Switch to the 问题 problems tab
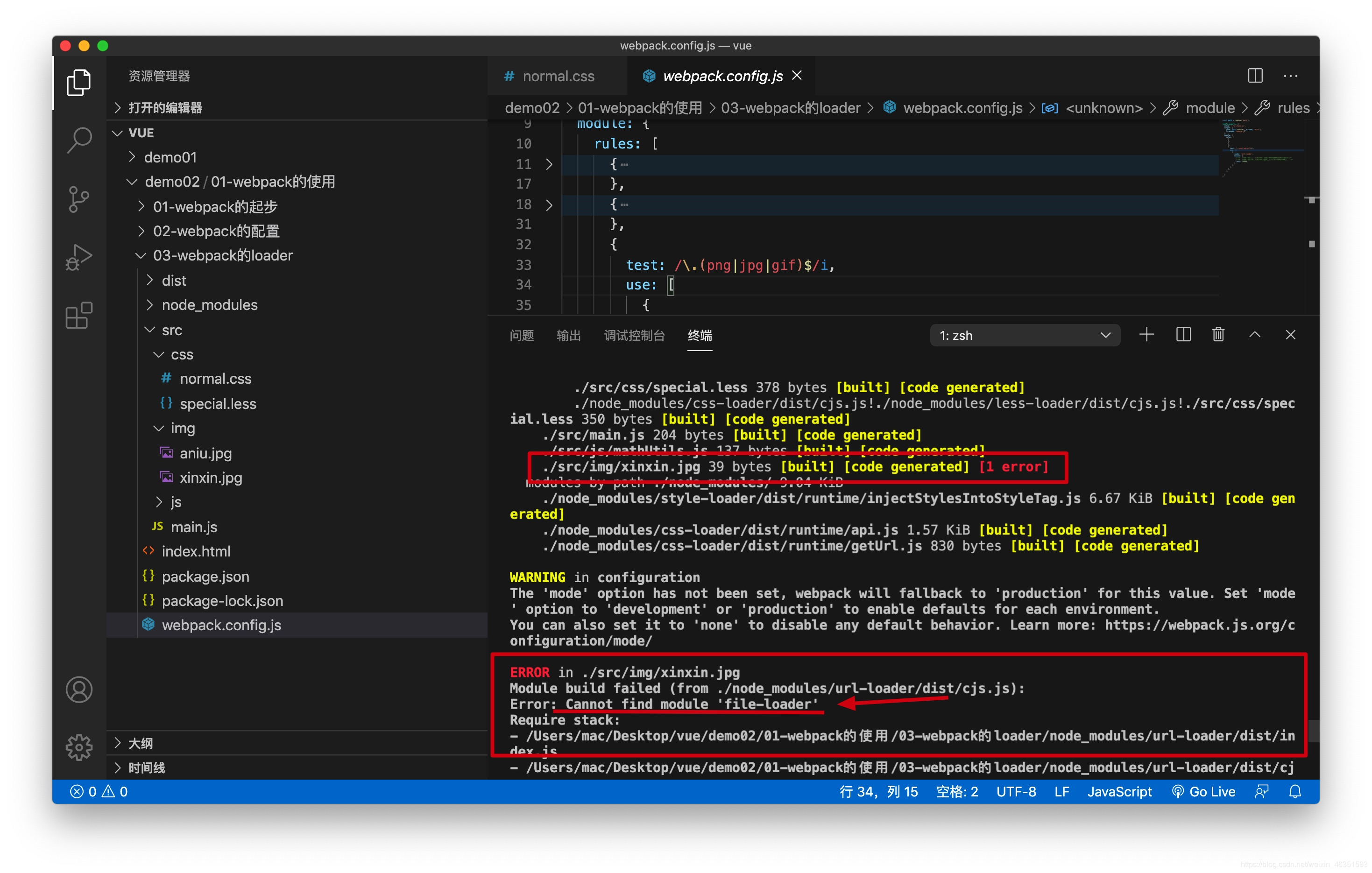Viewport: 1372px width, 873px height. [x=521, y=335]
